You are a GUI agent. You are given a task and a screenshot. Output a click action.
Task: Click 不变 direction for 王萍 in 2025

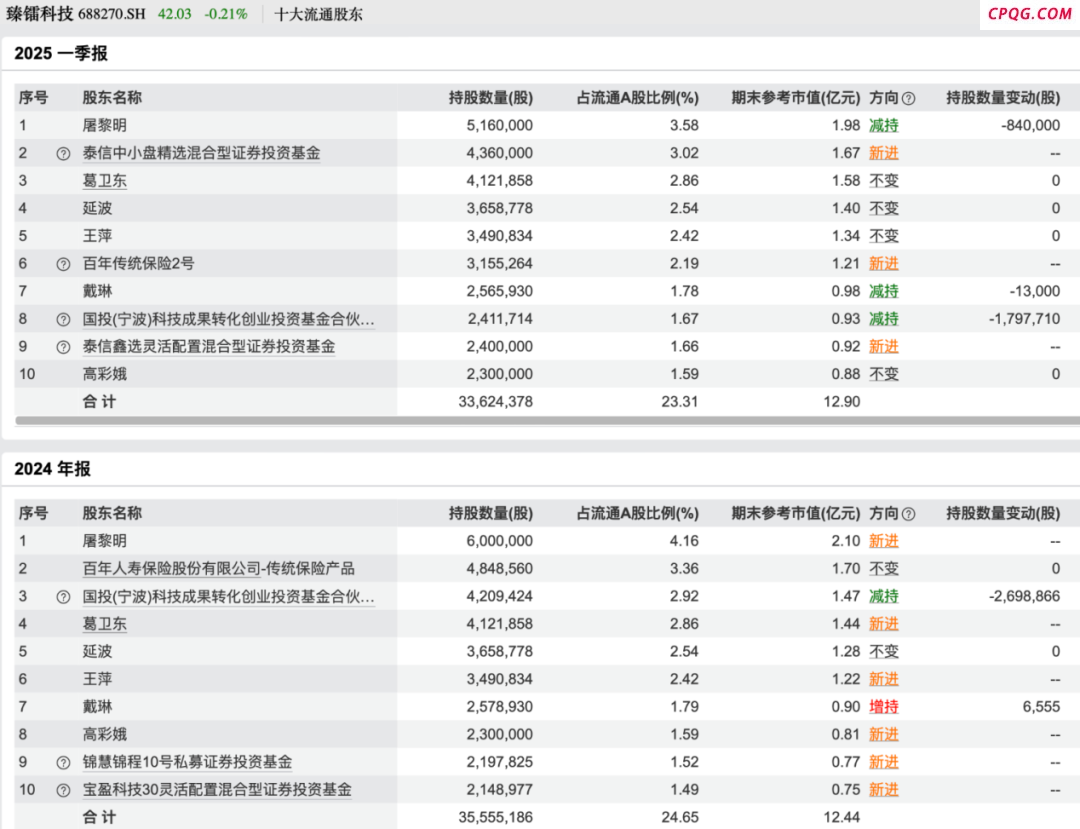884,235
